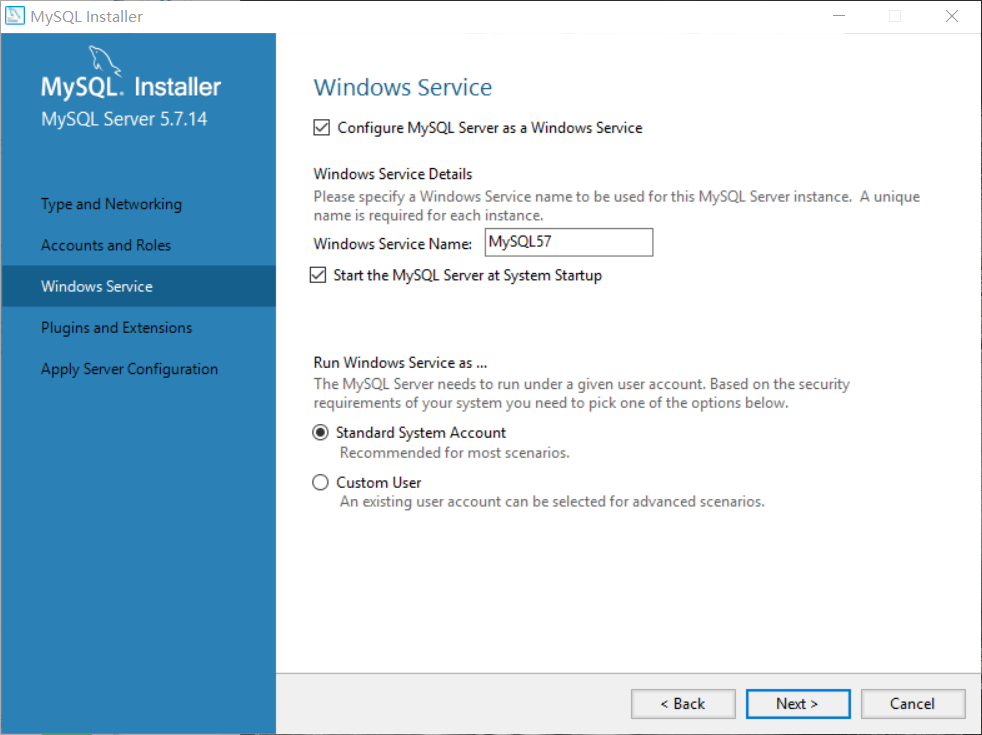Screen dimensions: 982x735
Task: Enable Configure MySQL Server as a Windows Service
Action: coord(322,127)
